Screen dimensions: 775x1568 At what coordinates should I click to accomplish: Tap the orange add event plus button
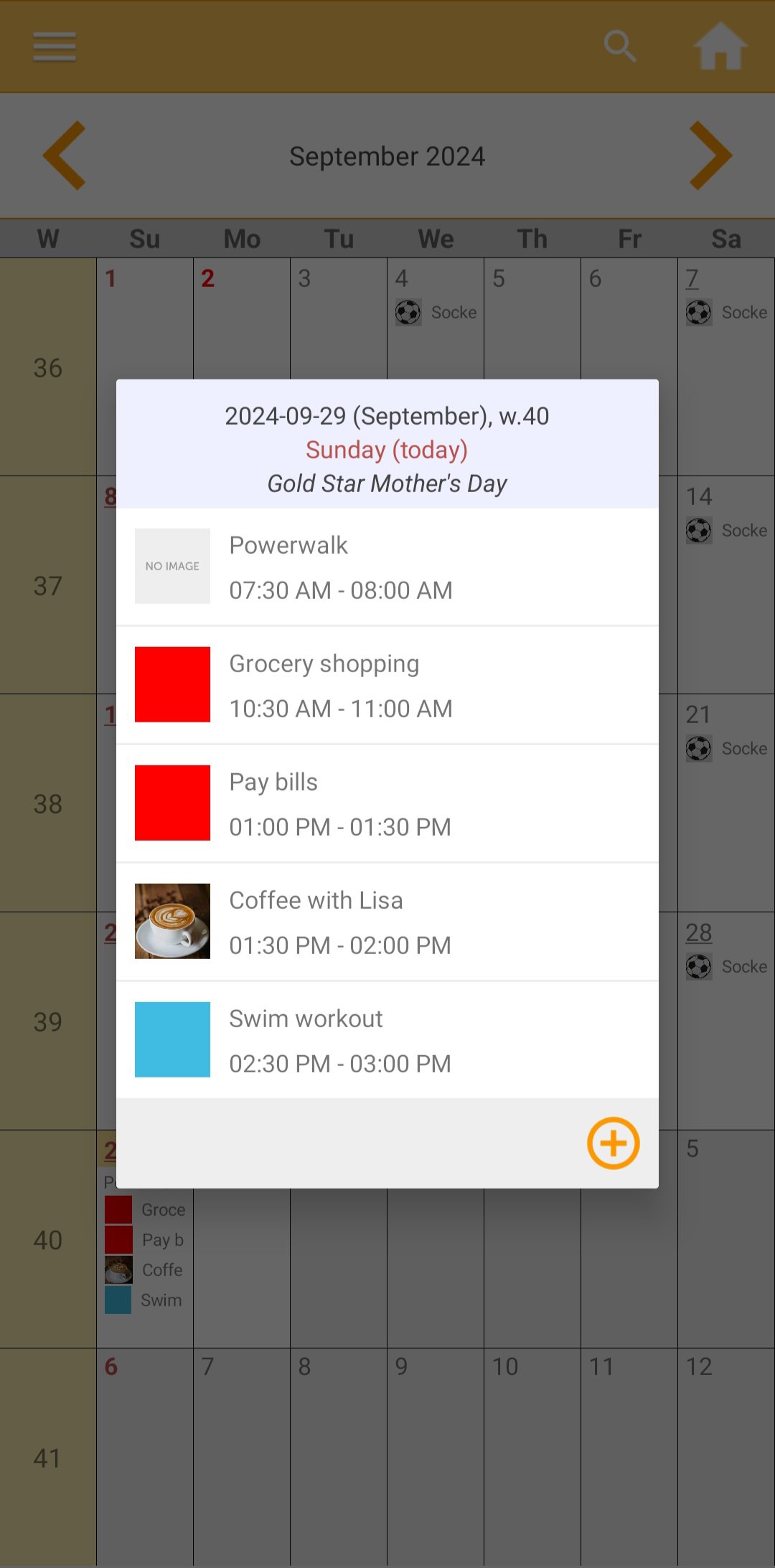coord(614,1143)
